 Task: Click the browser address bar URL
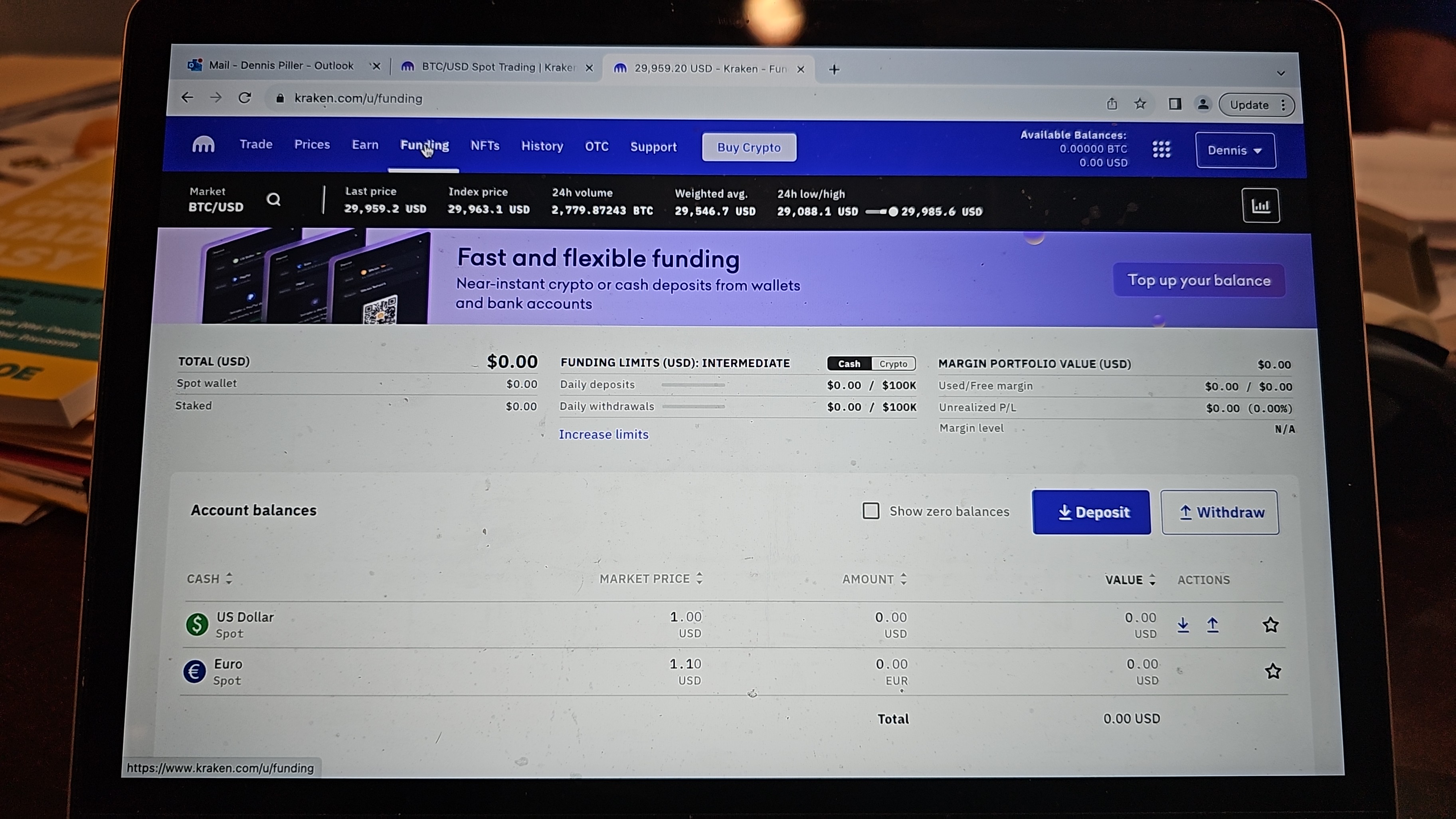click(x=358, y=98)
